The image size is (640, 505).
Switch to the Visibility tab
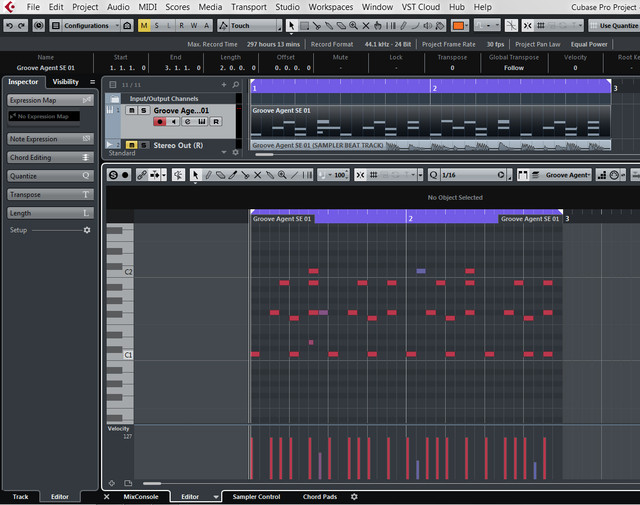65,82
